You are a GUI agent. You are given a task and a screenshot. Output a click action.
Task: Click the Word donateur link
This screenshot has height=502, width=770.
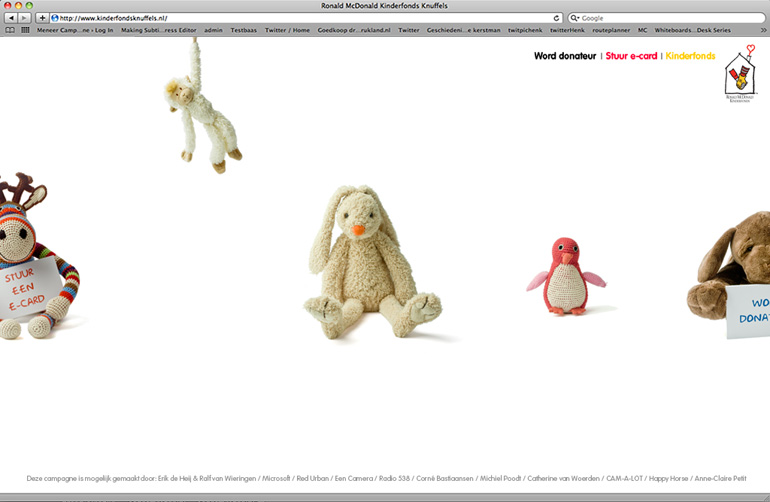click(x=565, y=56)
